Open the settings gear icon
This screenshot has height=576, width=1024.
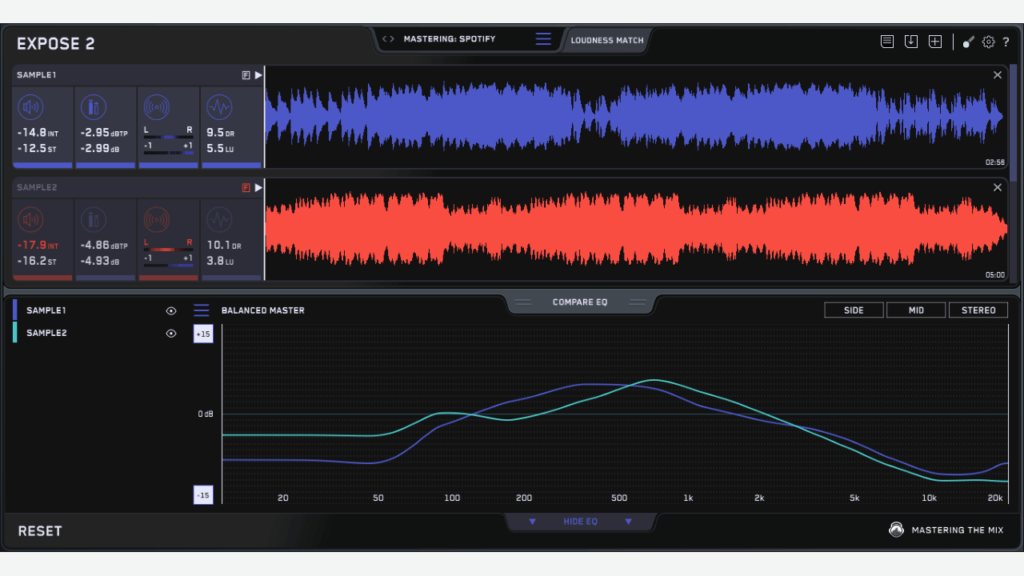pyautogui.click(x=988, y=42)
